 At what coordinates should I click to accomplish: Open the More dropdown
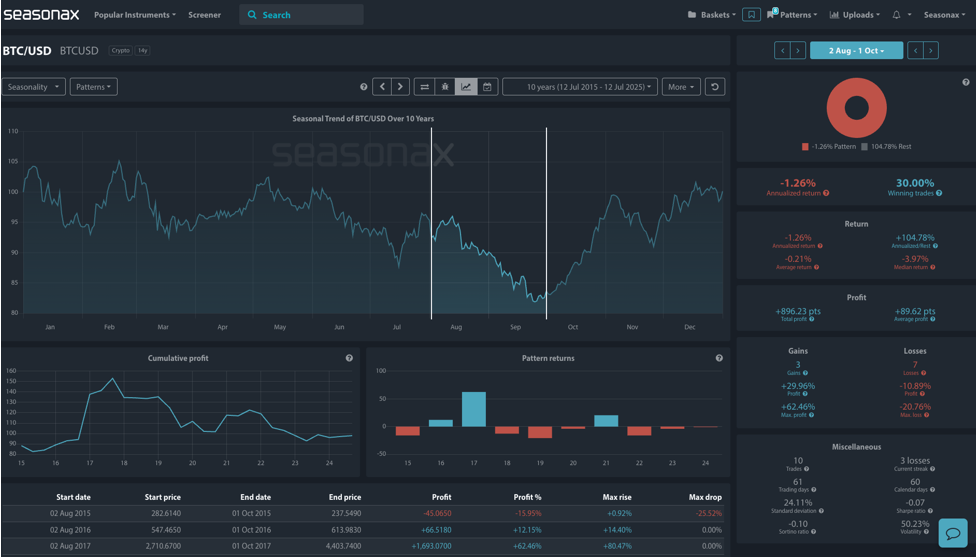point(681,87)
